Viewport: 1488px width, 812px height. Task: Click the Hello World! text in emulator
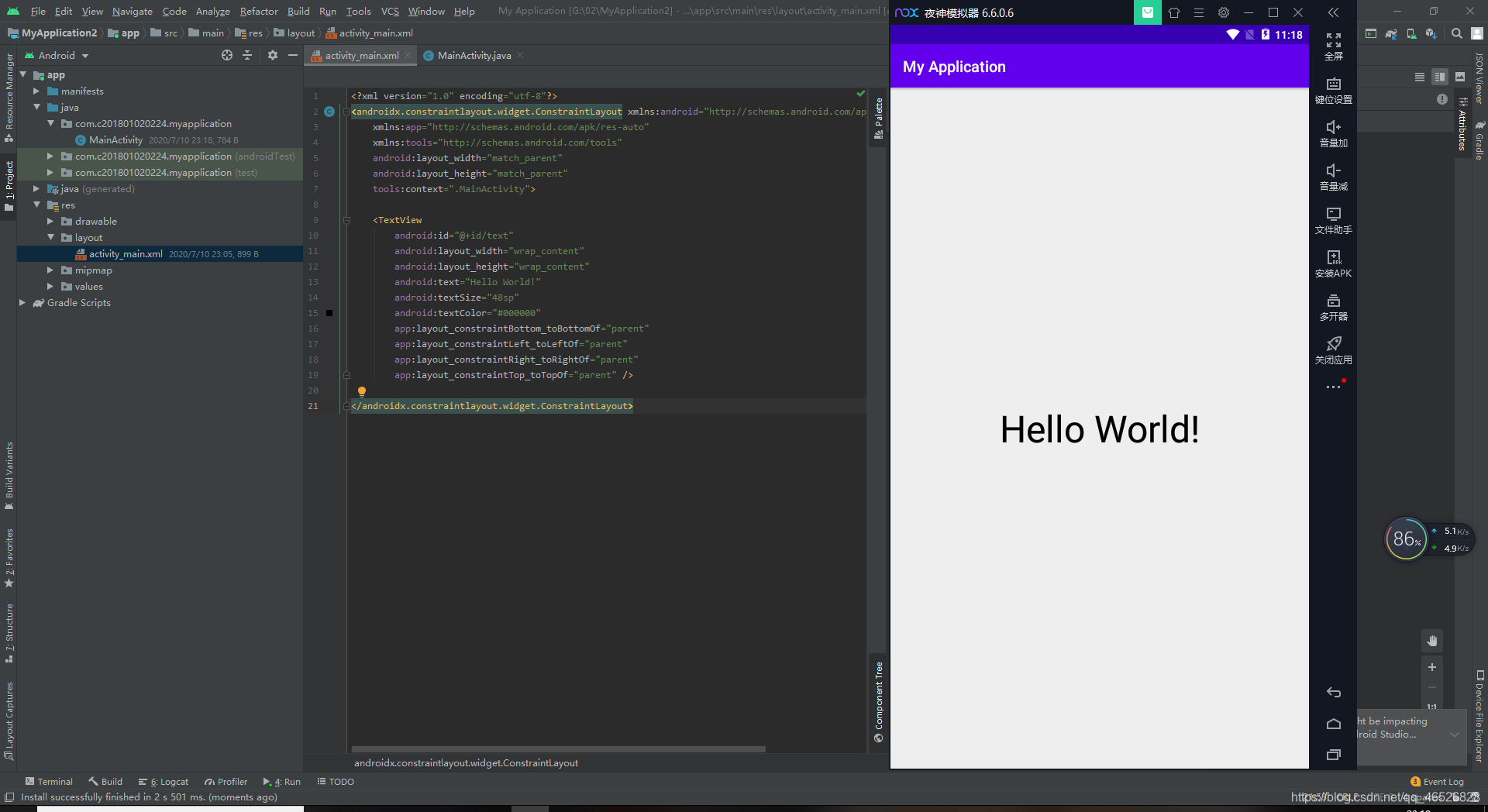(1100, 429)
